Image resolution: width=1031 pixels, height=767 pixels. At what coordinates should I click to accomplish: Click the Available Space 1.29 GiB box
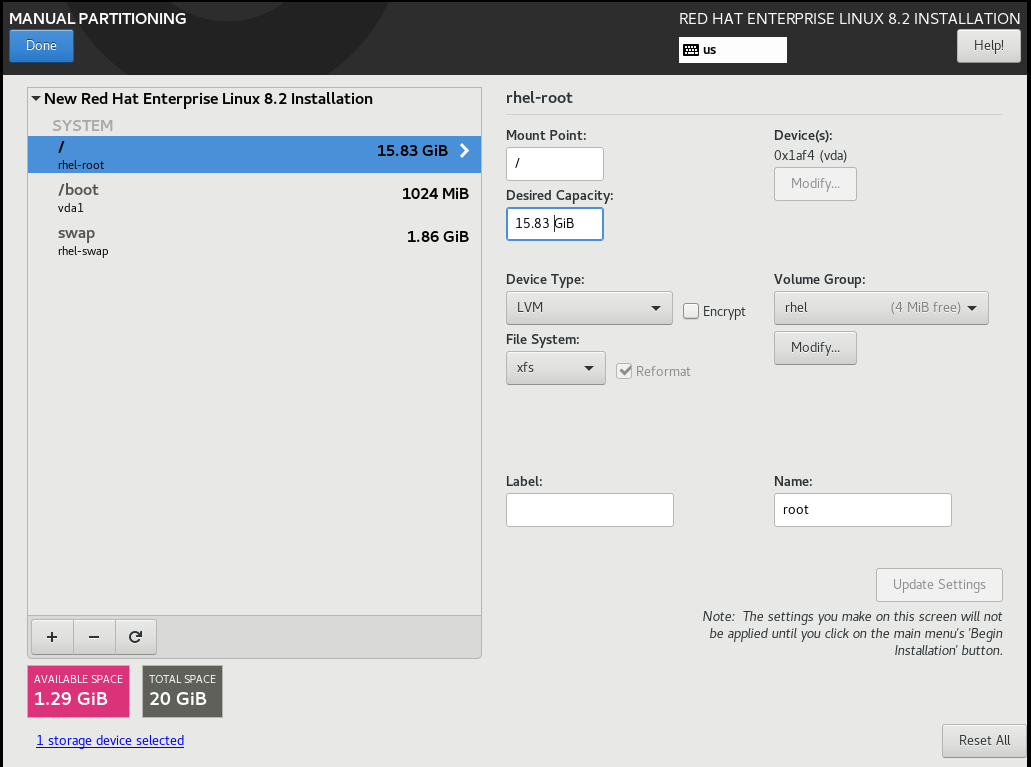pyautogui.click(x=78, y=691)
